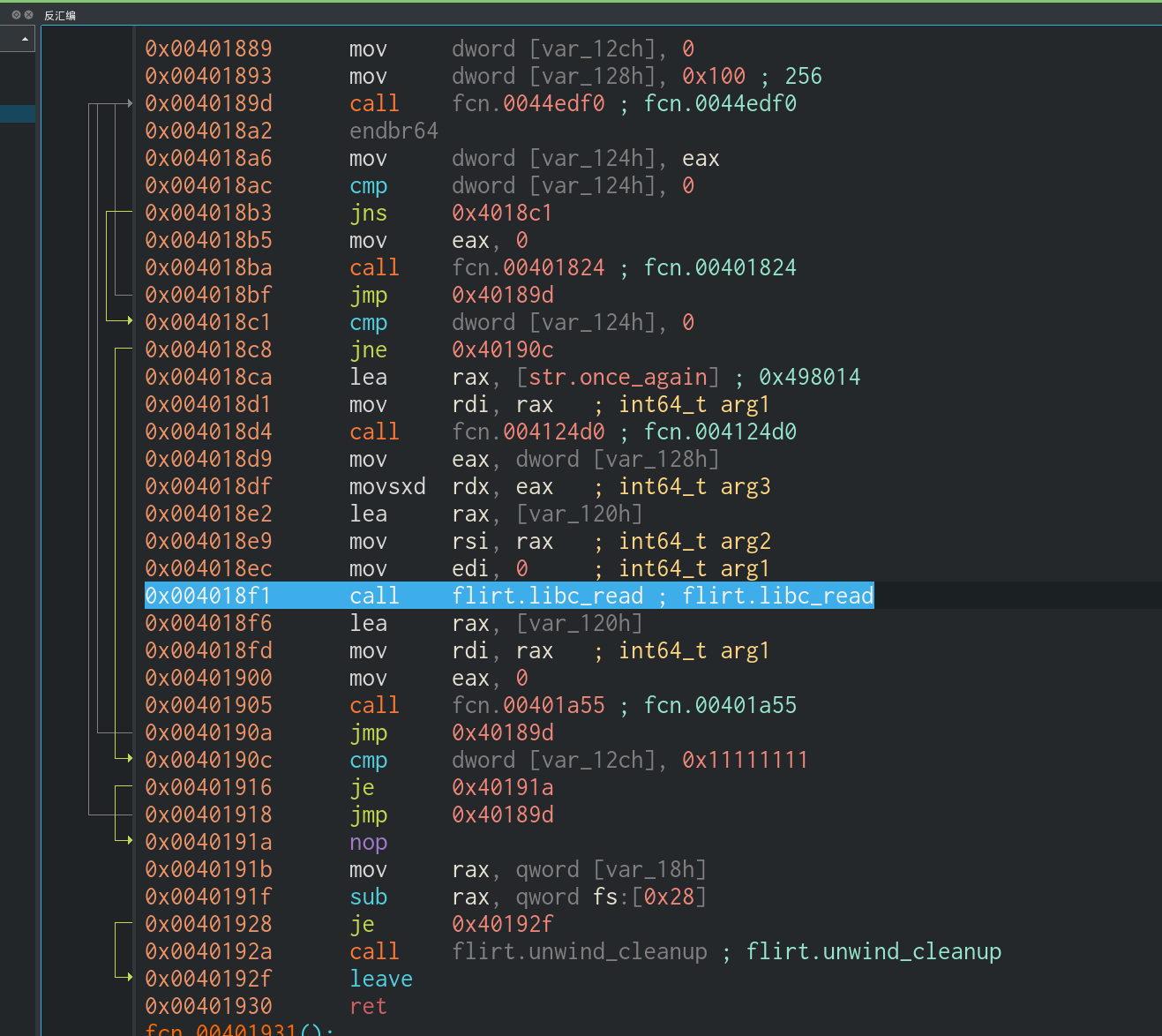Follow the fcn.004124d0 comment reference
This screenshot has width=1162, height=1036.
pos(720,432)
